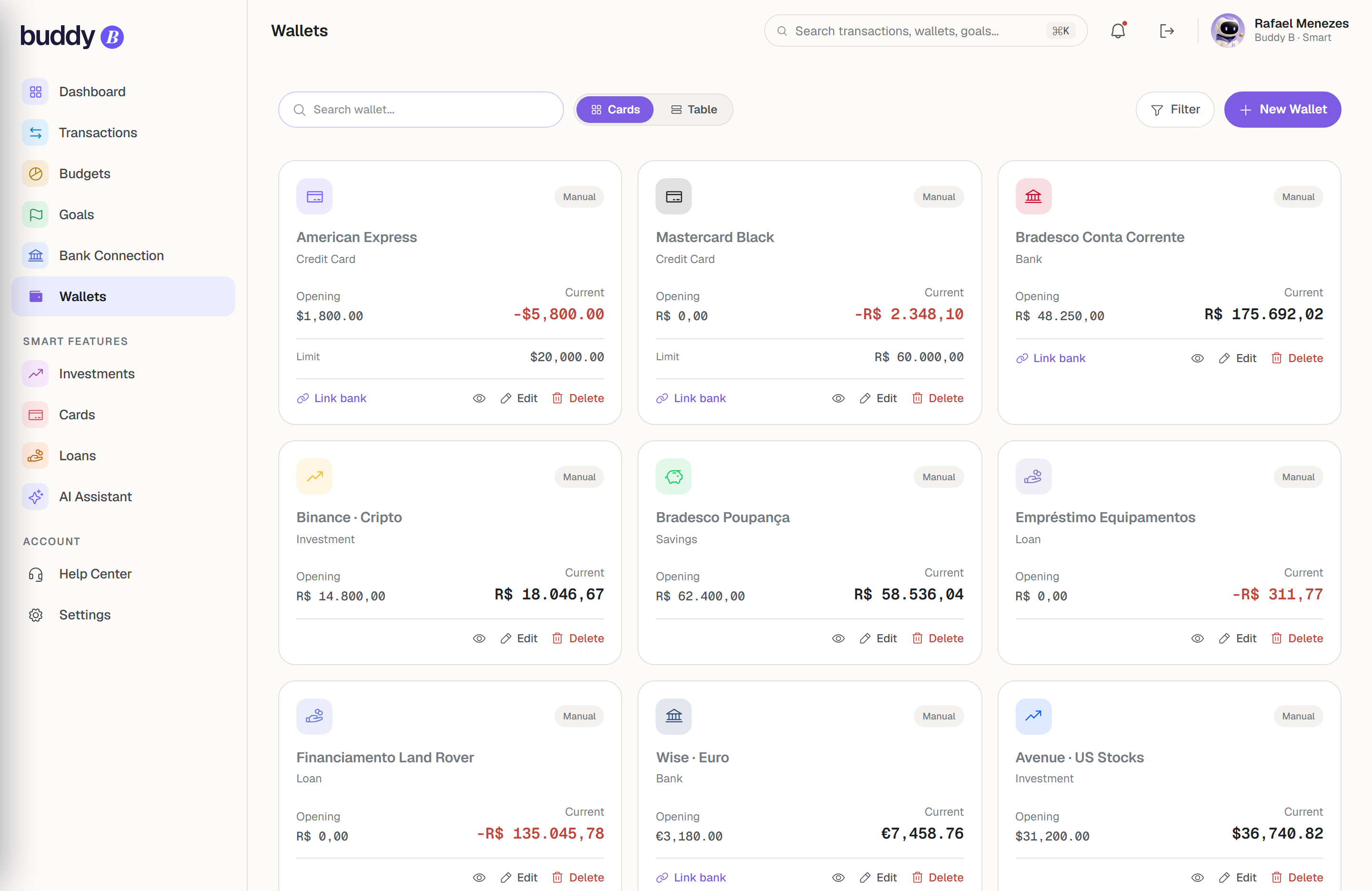Click the Avenue US Stocks trend icon
Screen dimensions: 1372x891
coord(1033,716)
